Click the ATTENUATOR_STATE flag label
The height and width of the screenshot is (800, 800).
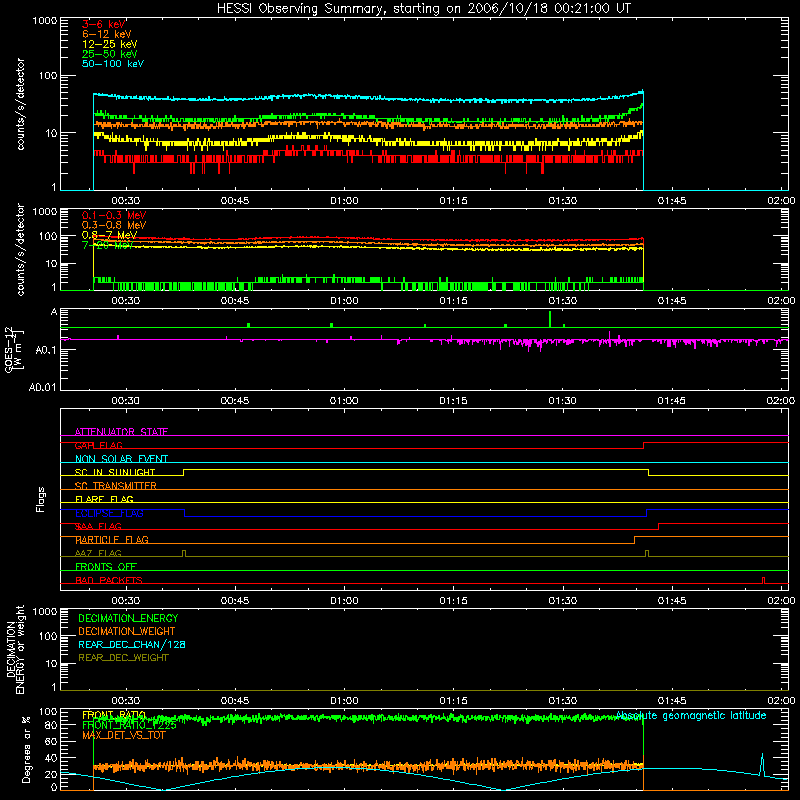pos(121,432)
